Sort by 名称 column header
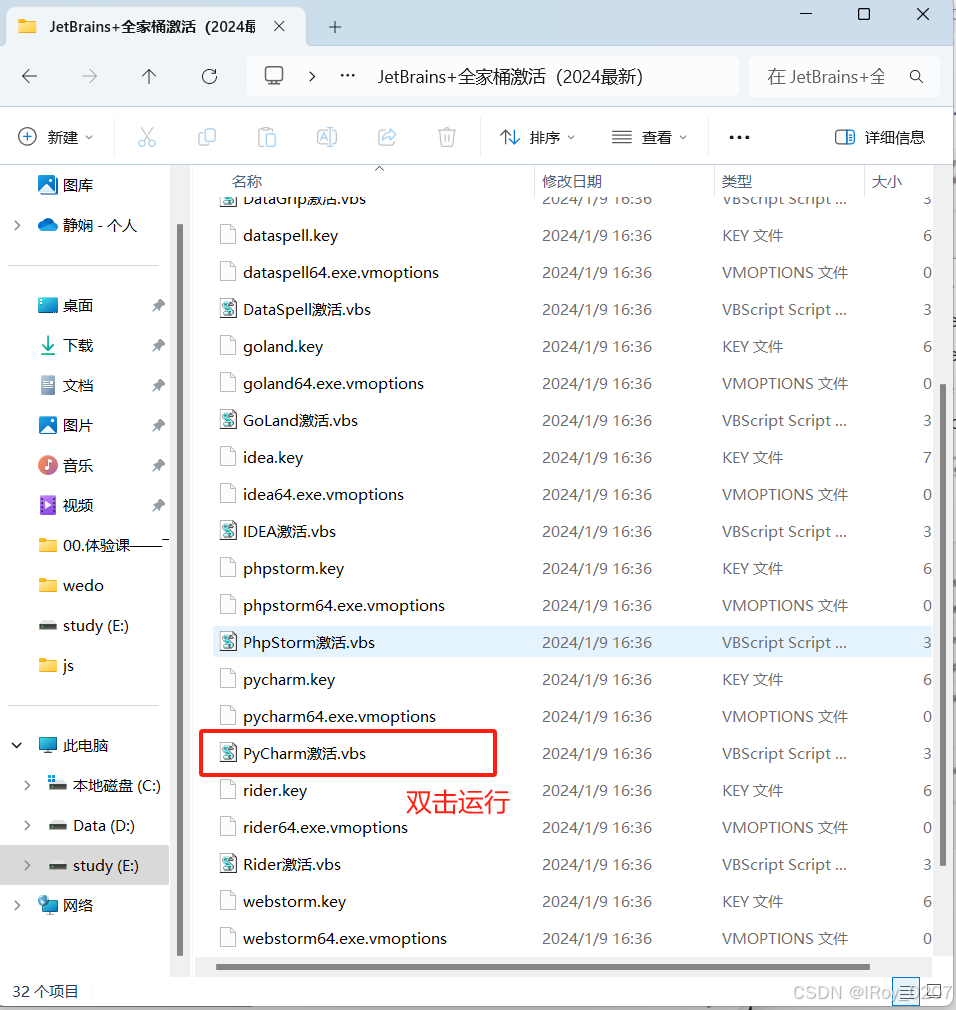The height and width of the screenshot is (1010, 956). pyautogui.click(x=247, y=181)
